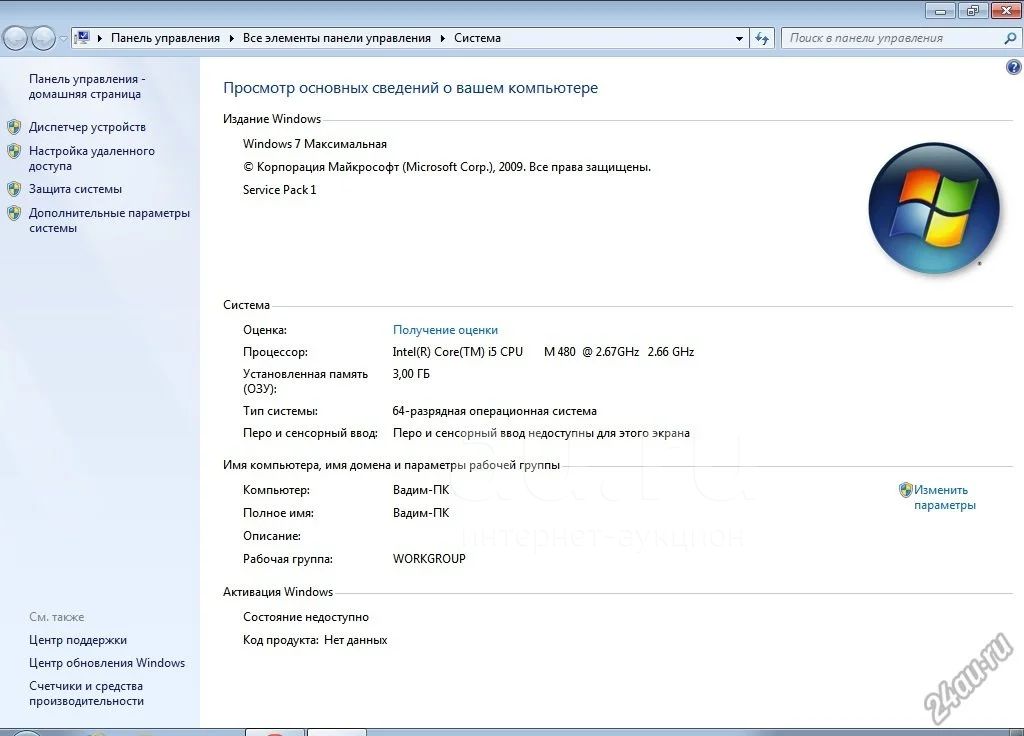
Task: Click the «Рабочая группа:» label
Action: tap(287, 558)
